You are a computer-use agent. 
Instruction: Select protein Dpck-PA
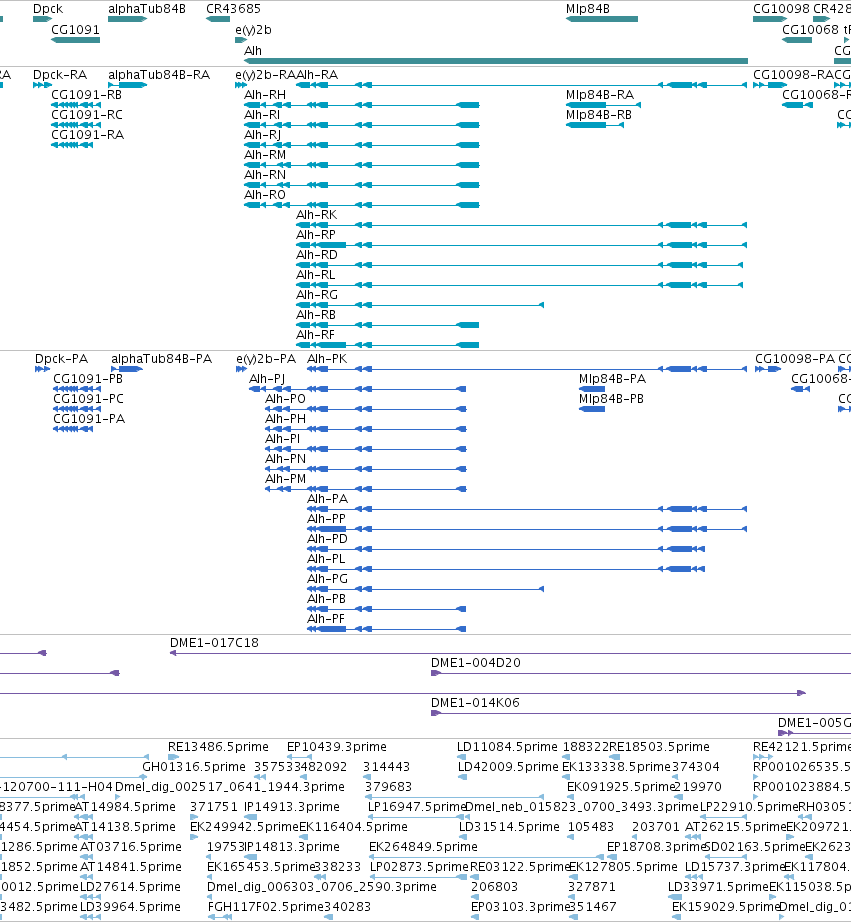42,369
